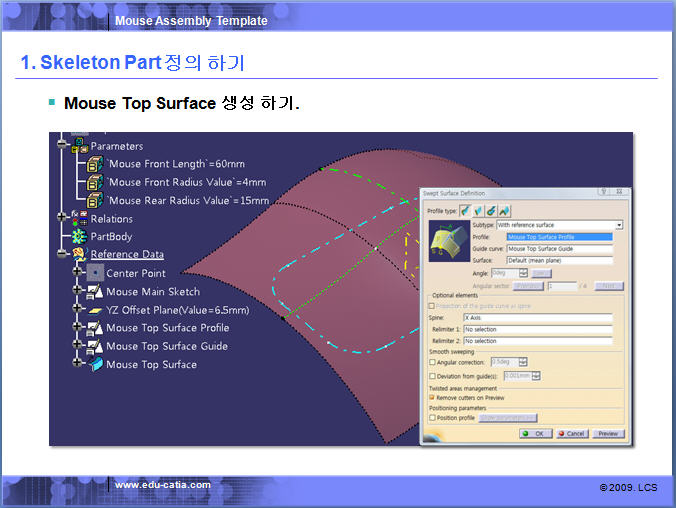
Task: Select the first profile type icon
Action: (x=466, y=211)
